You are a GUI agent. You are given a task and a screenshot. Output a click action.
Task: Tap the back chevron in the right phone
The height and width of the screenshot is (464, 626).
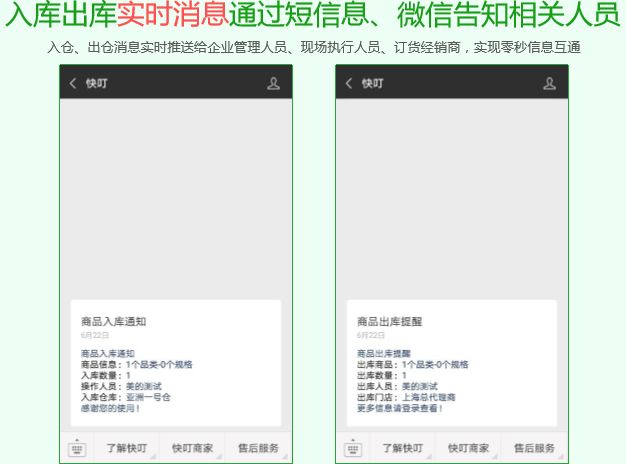349,84
